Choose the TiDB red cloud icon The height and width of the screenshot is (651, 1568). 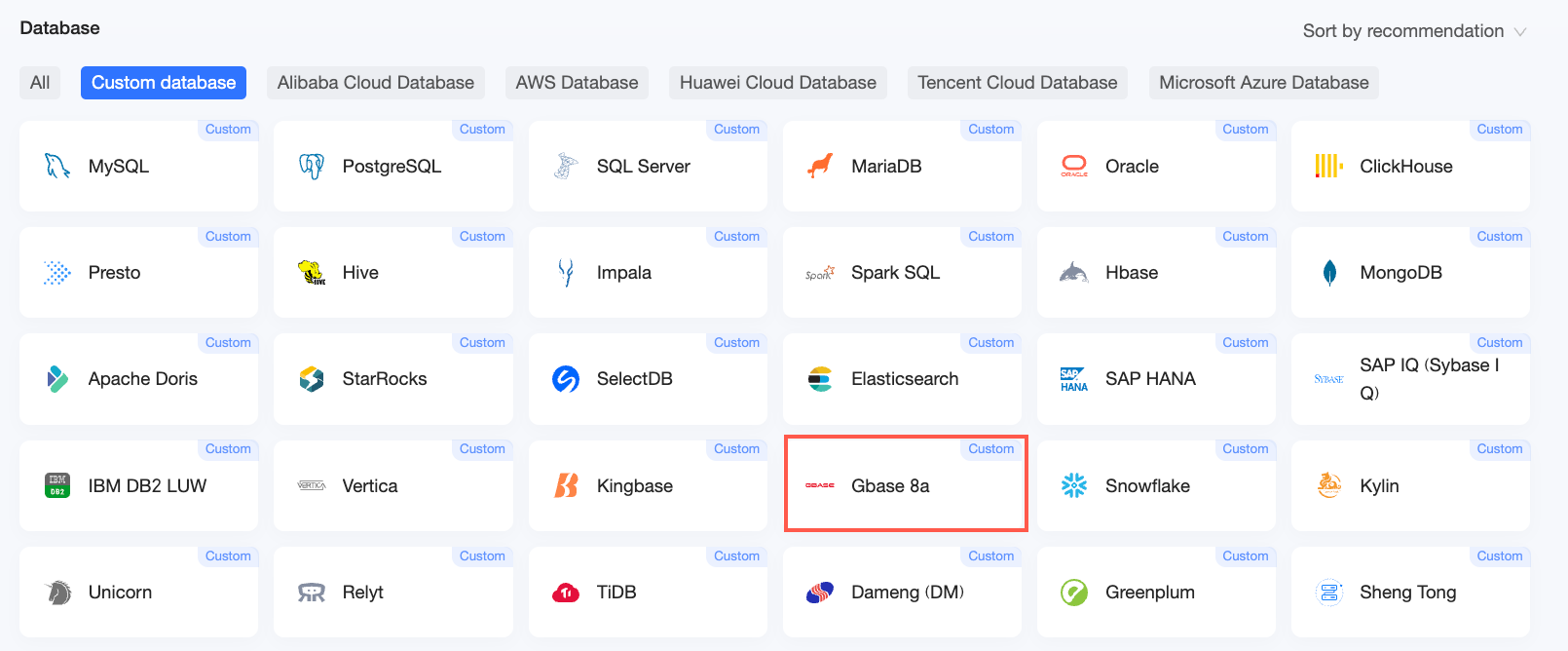(566, 593)
